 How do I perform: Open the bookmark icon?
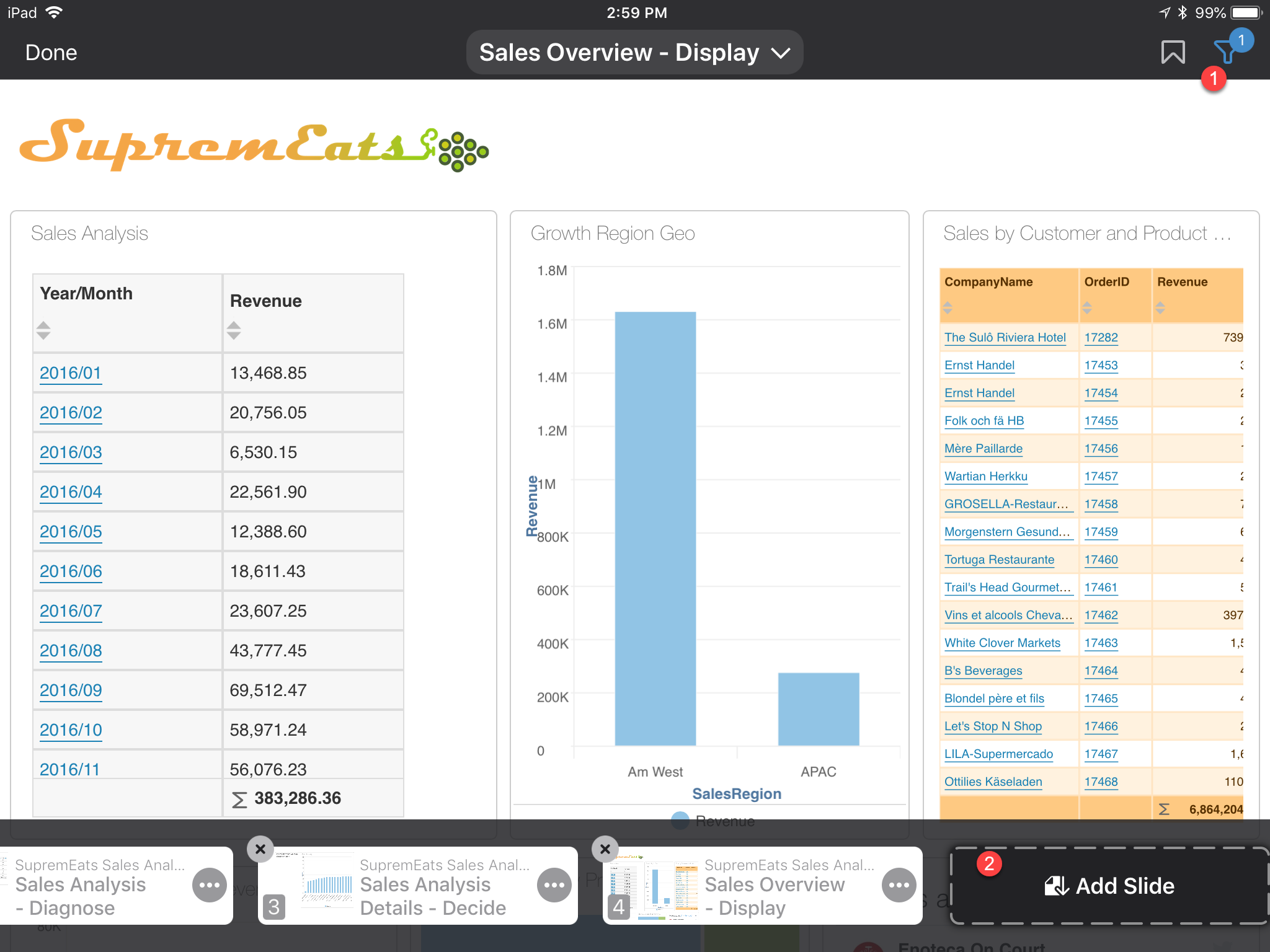[x=1172, y=53]
